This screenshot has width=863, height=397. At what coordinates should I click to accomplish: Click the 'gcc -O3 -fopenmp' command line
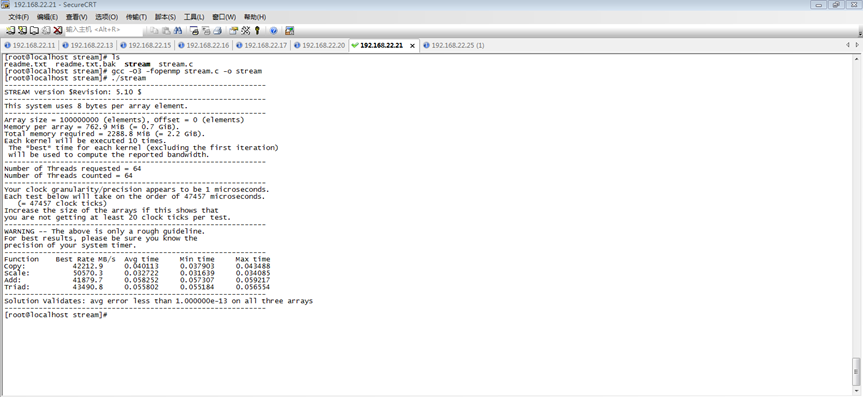click(133, 71)
